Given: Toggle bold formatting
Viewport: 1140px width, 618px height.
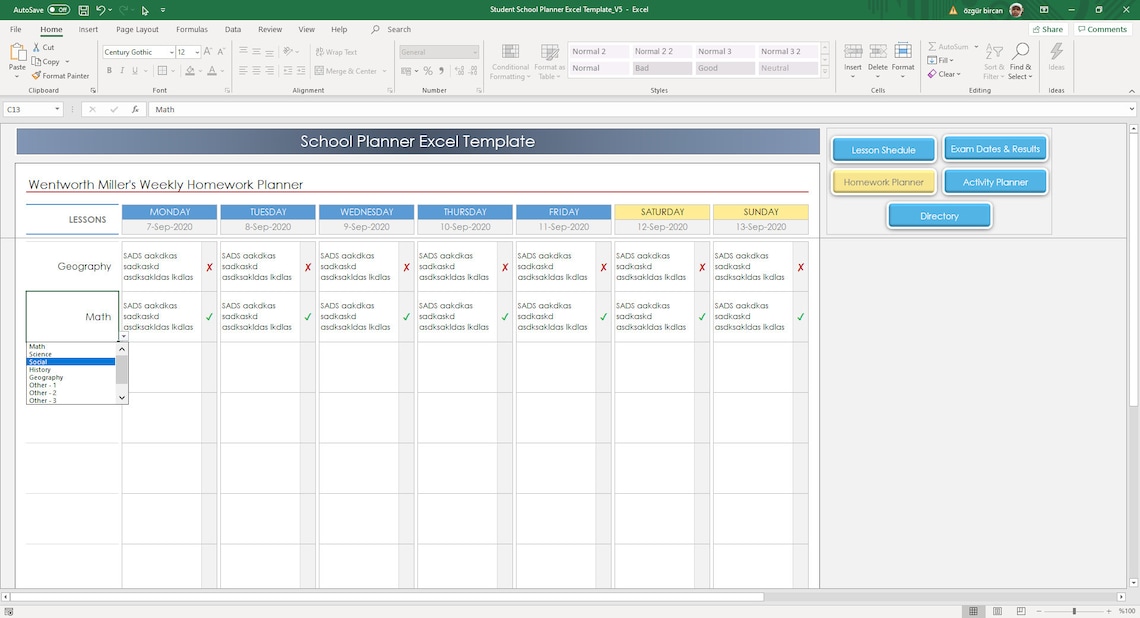Looking at the screenshot, I should pyautogui.click(x=109, y=70).
